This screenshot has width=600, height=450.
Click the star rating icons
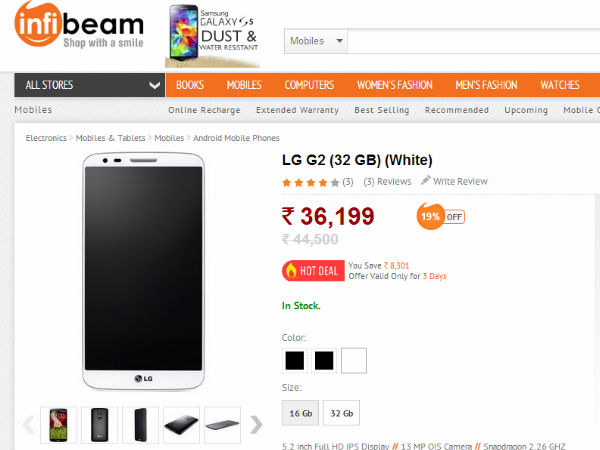[x=310, y=182]
